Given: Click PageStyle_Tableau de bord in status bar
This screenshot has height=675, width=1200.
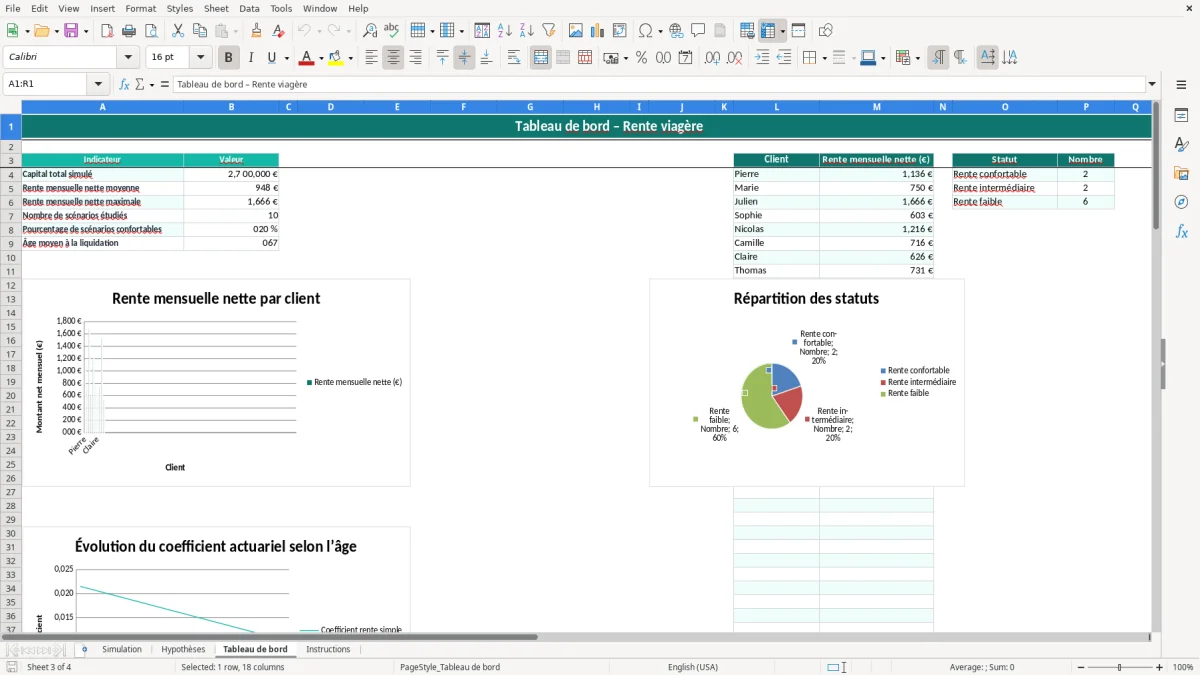Looking at the screenshot, I should pyautogui.click(x=450, y=667).
